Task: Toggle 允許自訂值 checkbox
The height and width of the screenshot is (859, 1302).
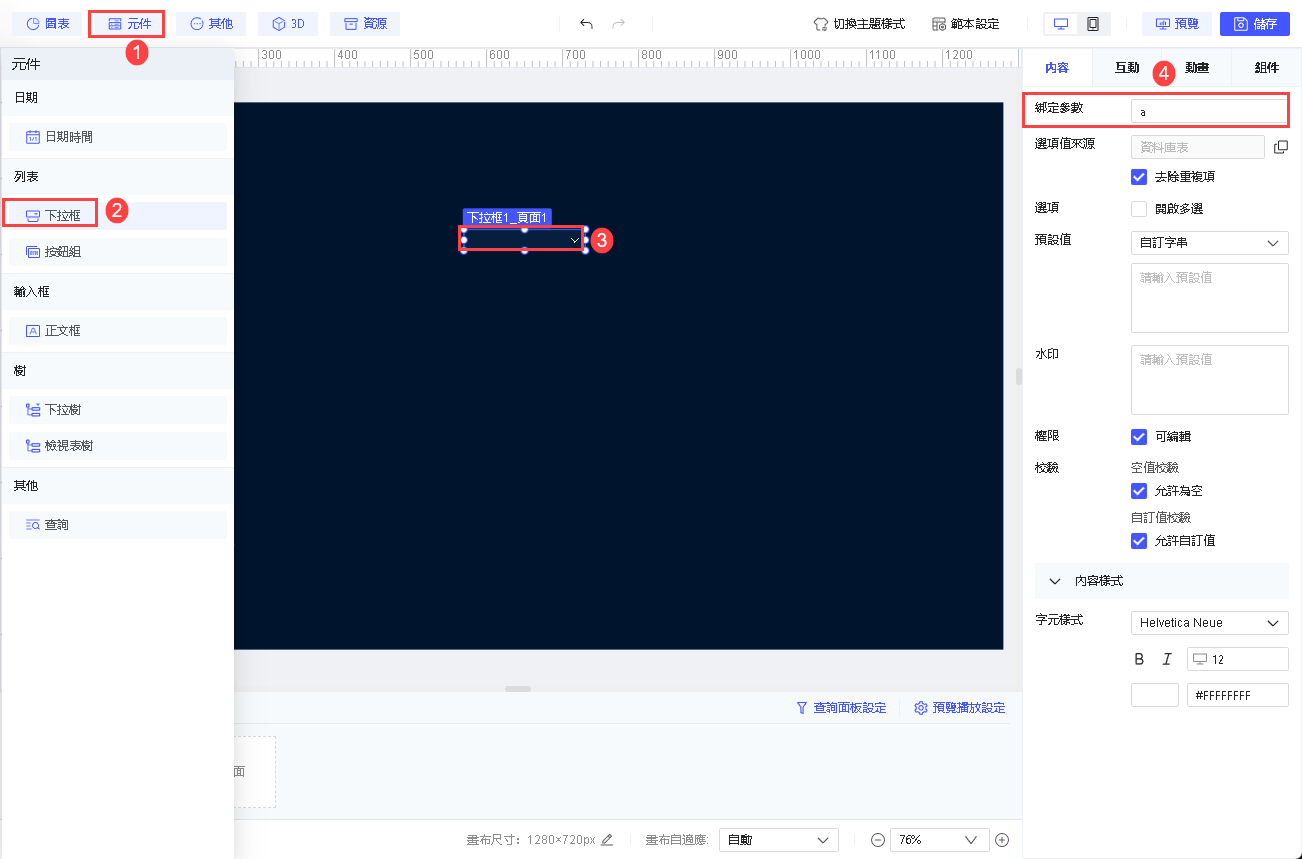Action: point(1138,541)
